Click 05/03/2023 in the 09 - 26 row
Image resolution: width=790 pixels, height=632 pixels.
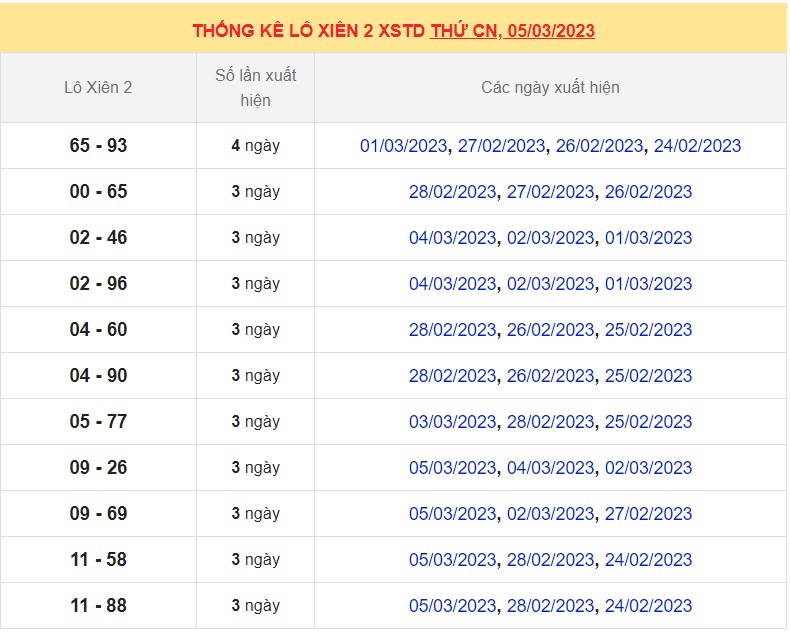pyautogui.click(x=452, y=468)
